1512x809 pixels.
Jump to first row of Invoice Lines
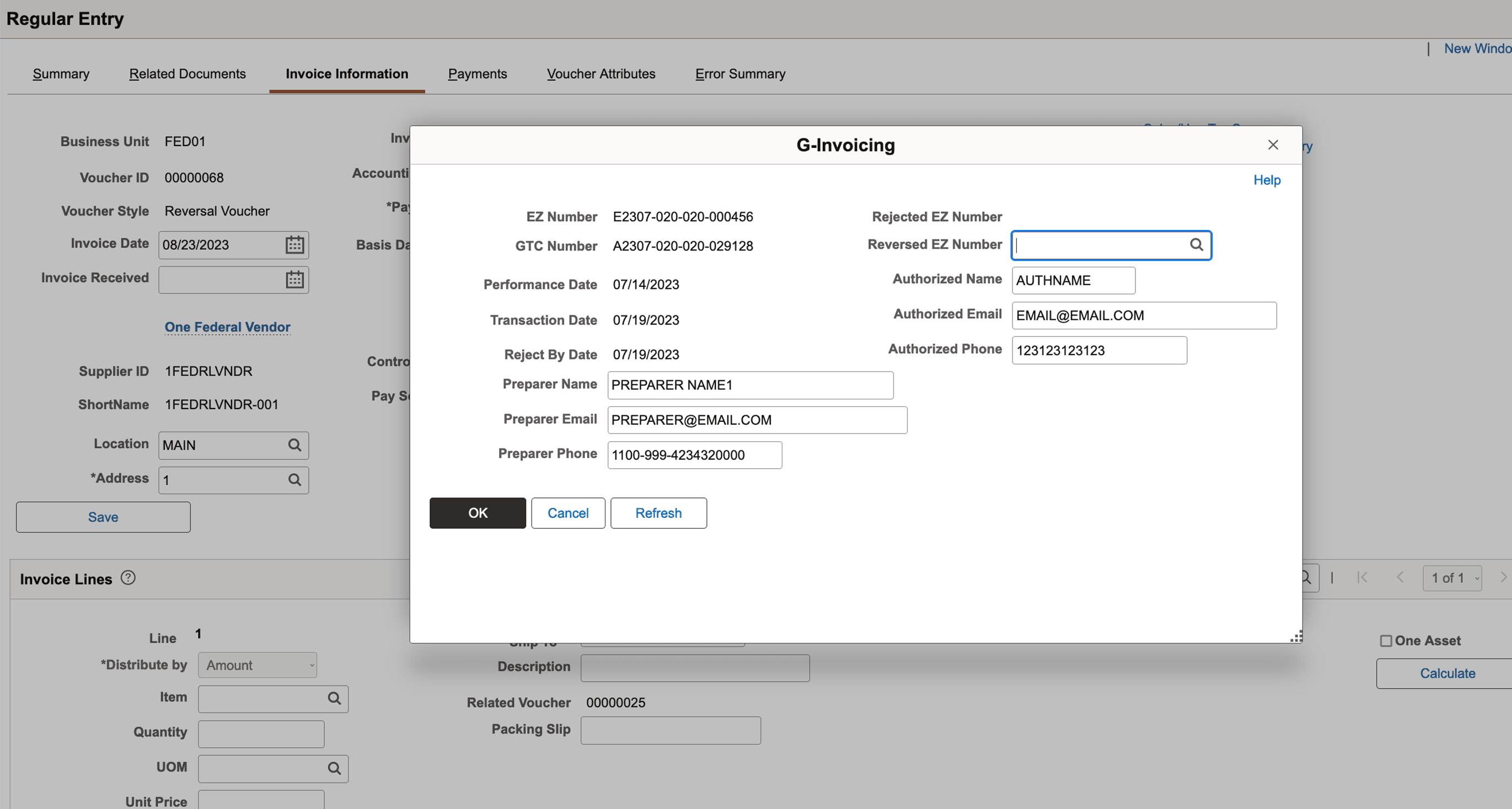pyautogui.click(x=1363, y=578)
